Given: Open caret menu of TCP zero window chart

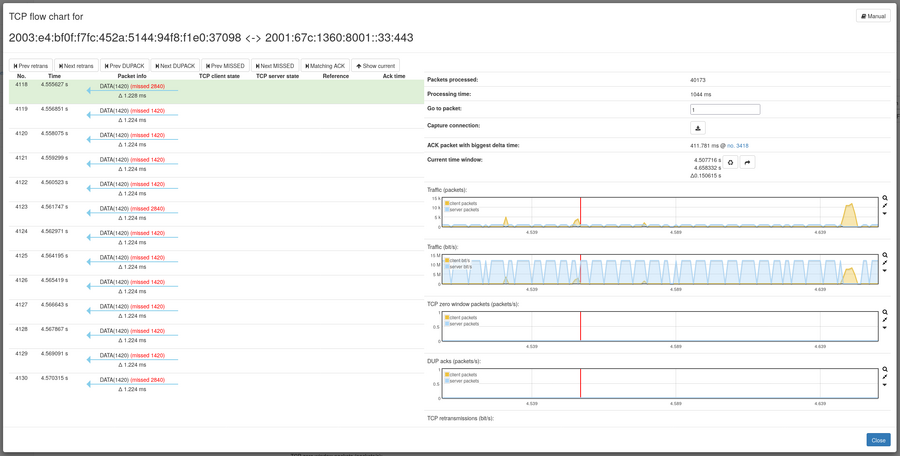Looking at the screenshot, I should [x=884, y=327].
